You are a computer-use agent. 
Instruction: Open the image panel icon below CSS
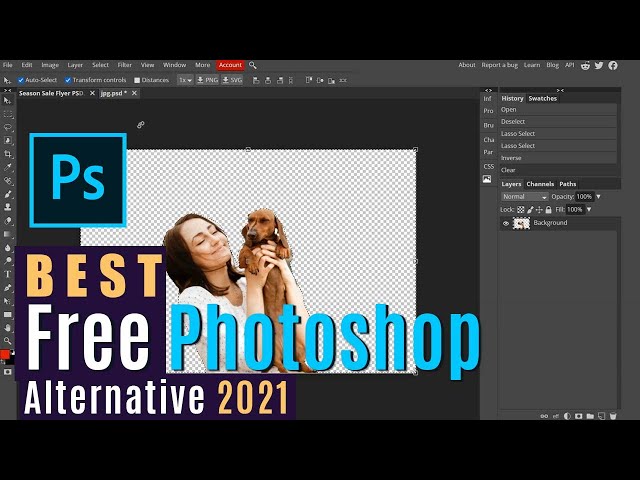tap(487, 179)
